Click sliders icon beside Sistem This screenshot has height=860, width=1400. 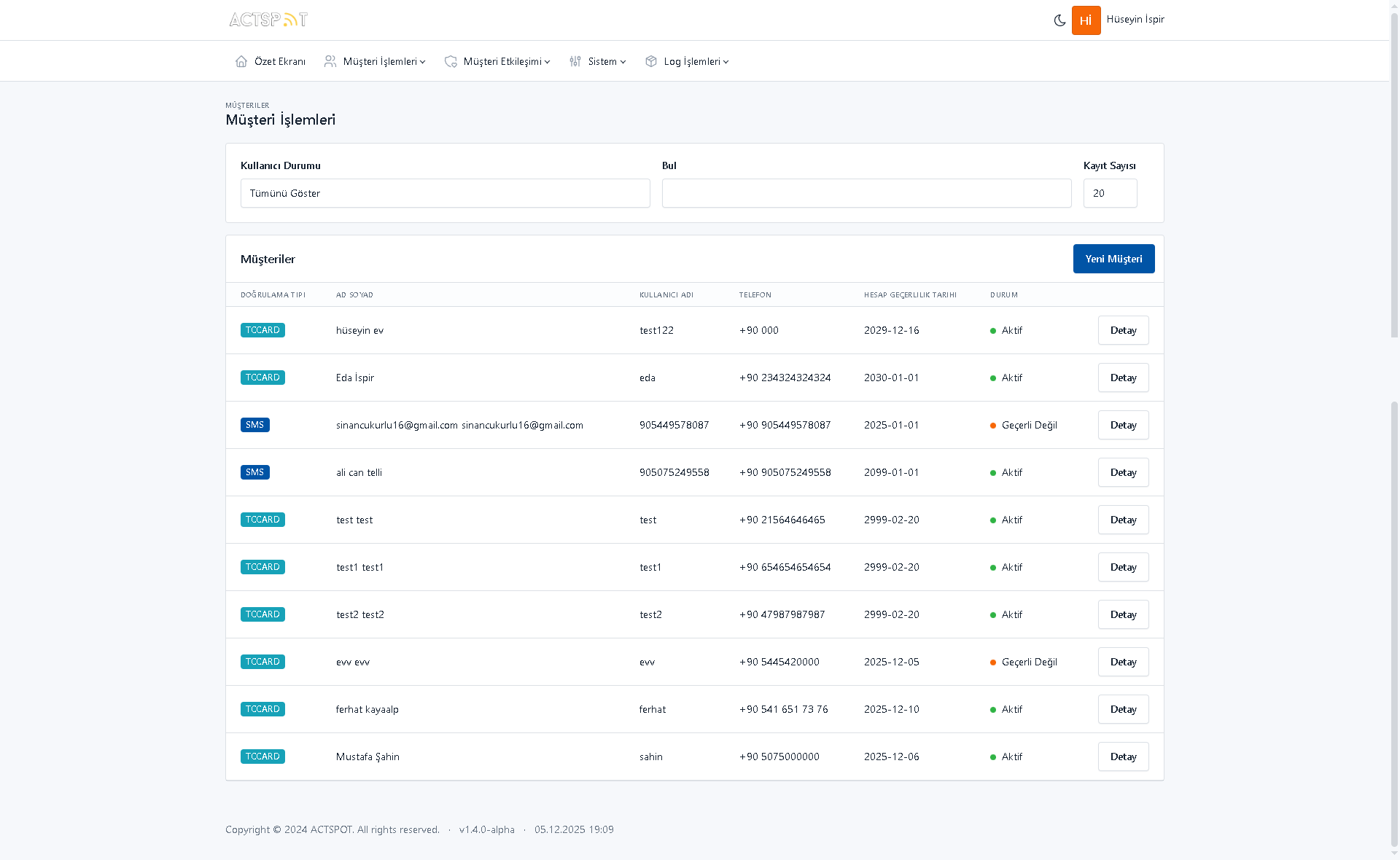(575, 61)
